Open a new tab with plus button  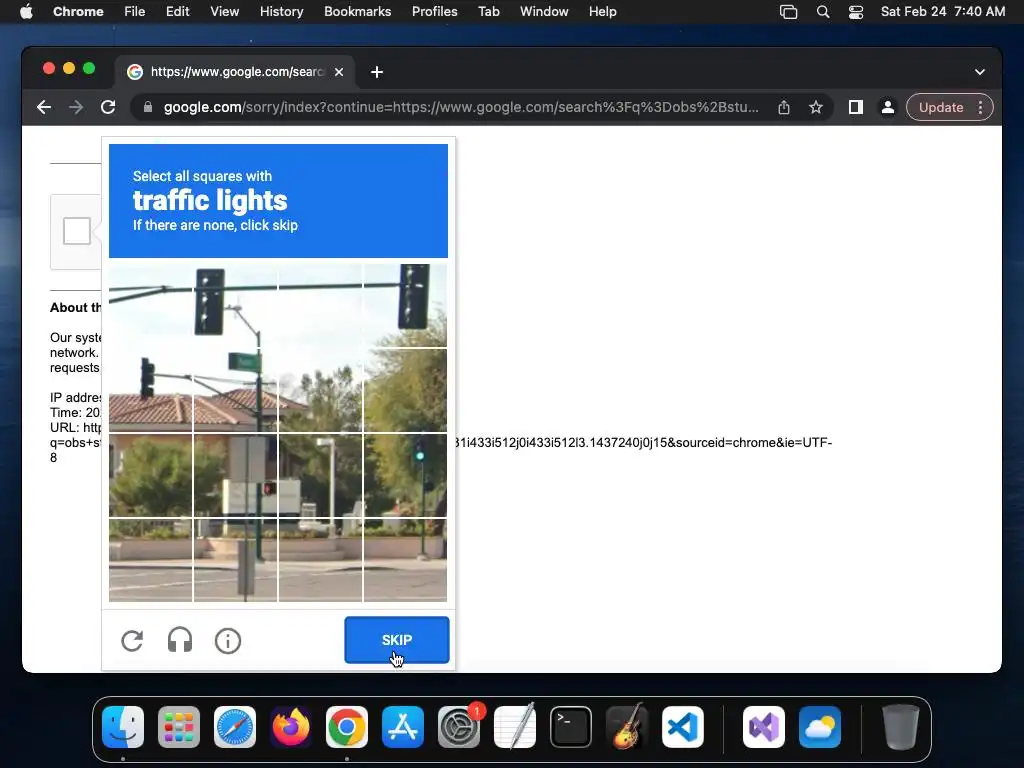(x=377, y=72)
